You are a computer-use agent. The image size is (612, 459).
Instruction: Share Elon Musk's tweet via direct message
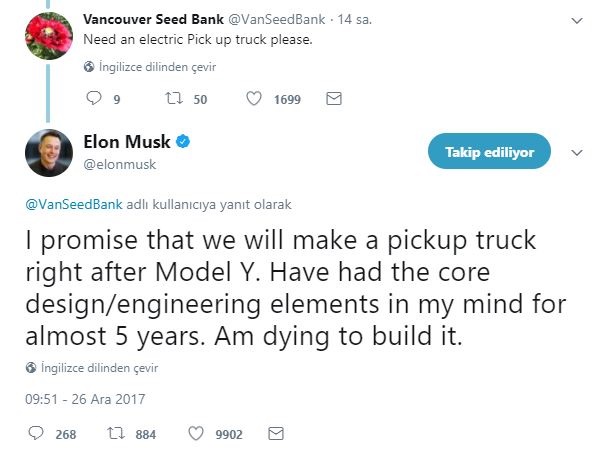pyautogui.click(x=277, y=434)
